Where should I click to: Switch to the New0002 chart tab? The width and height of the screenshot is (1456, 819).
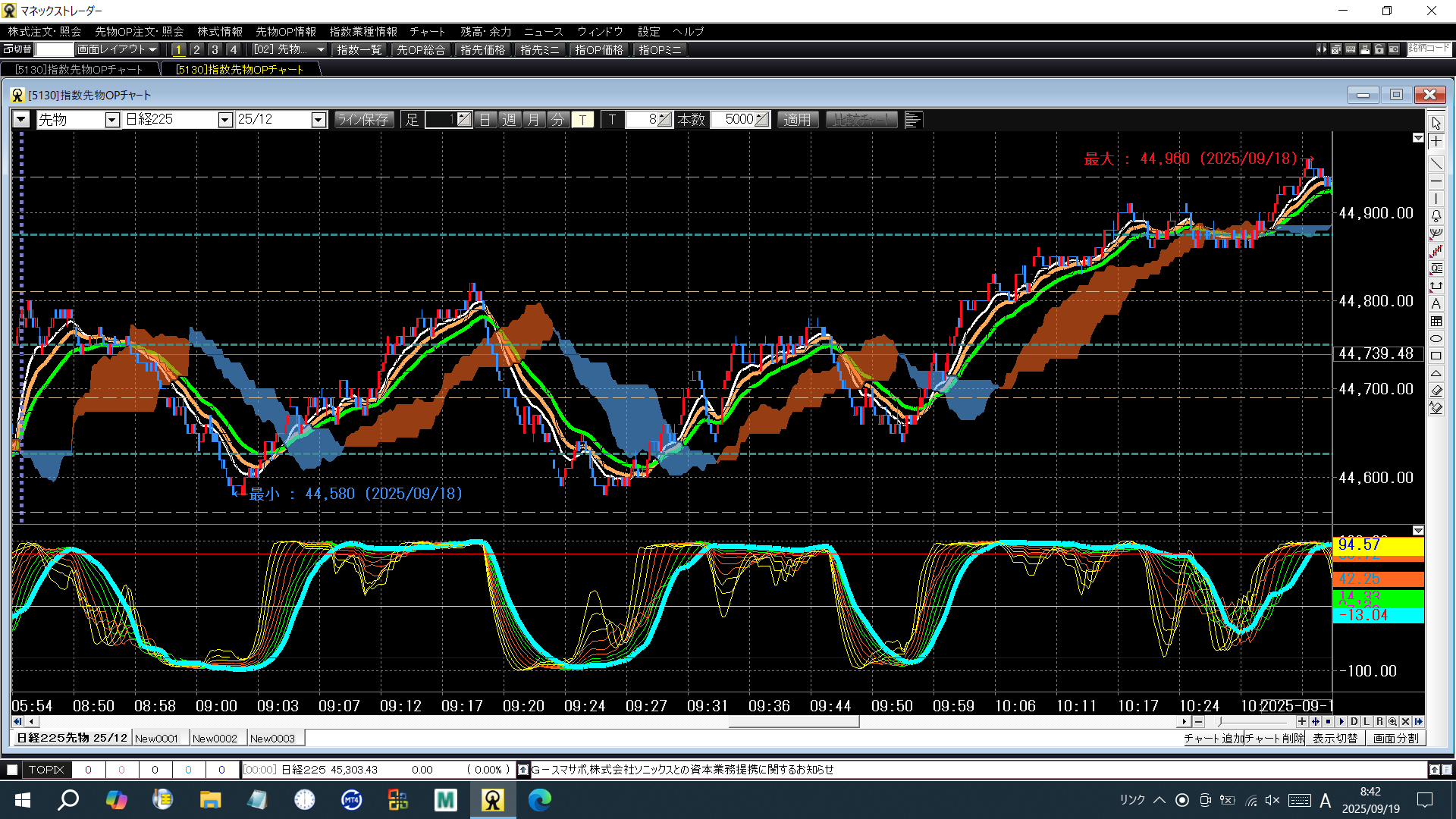(215, 739)
